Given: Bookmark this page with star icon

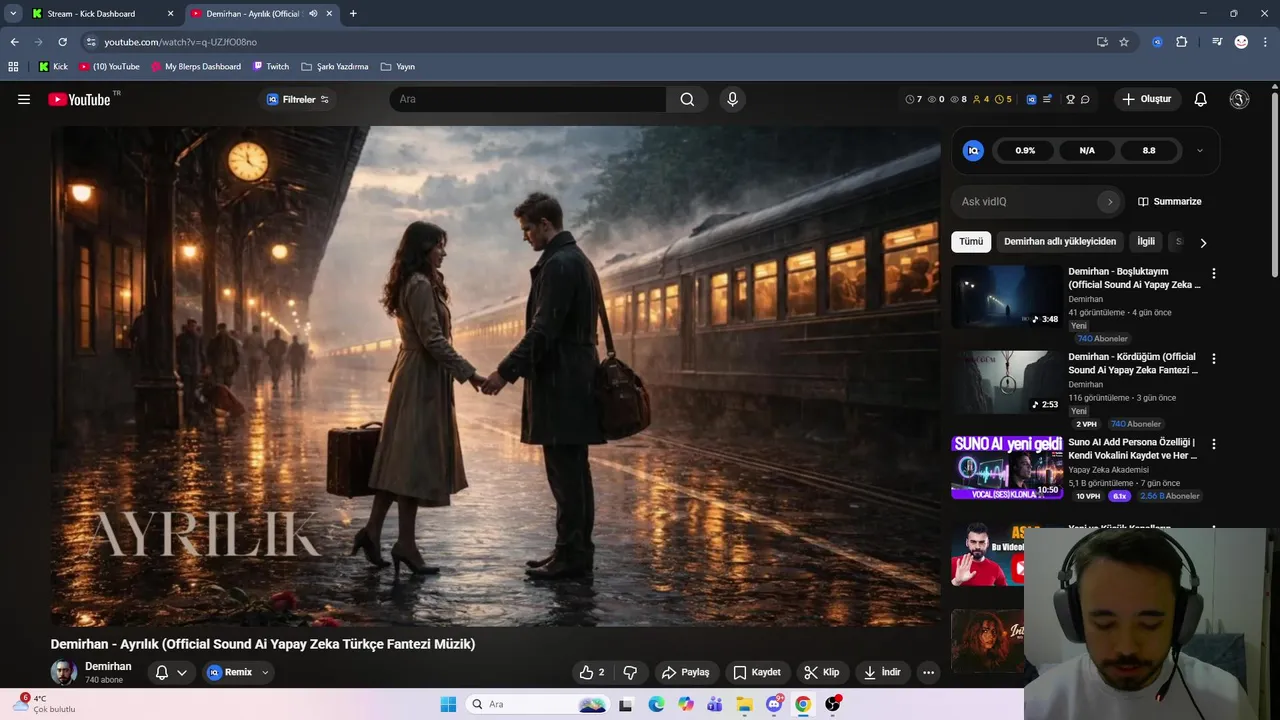Looking at the screenshot, I should 1124,42.
